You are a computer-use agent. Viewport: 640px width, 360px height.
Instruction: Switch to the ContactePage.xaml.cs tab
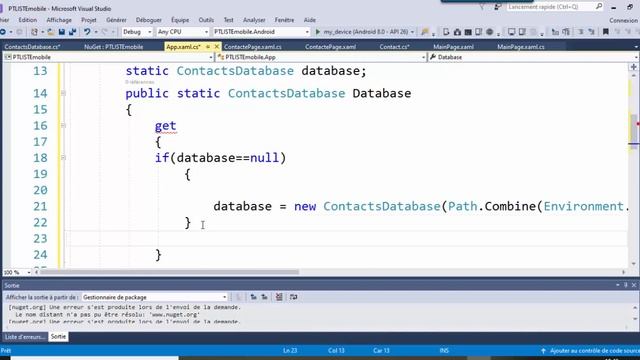pyautogui.click(x=253, y=47)
